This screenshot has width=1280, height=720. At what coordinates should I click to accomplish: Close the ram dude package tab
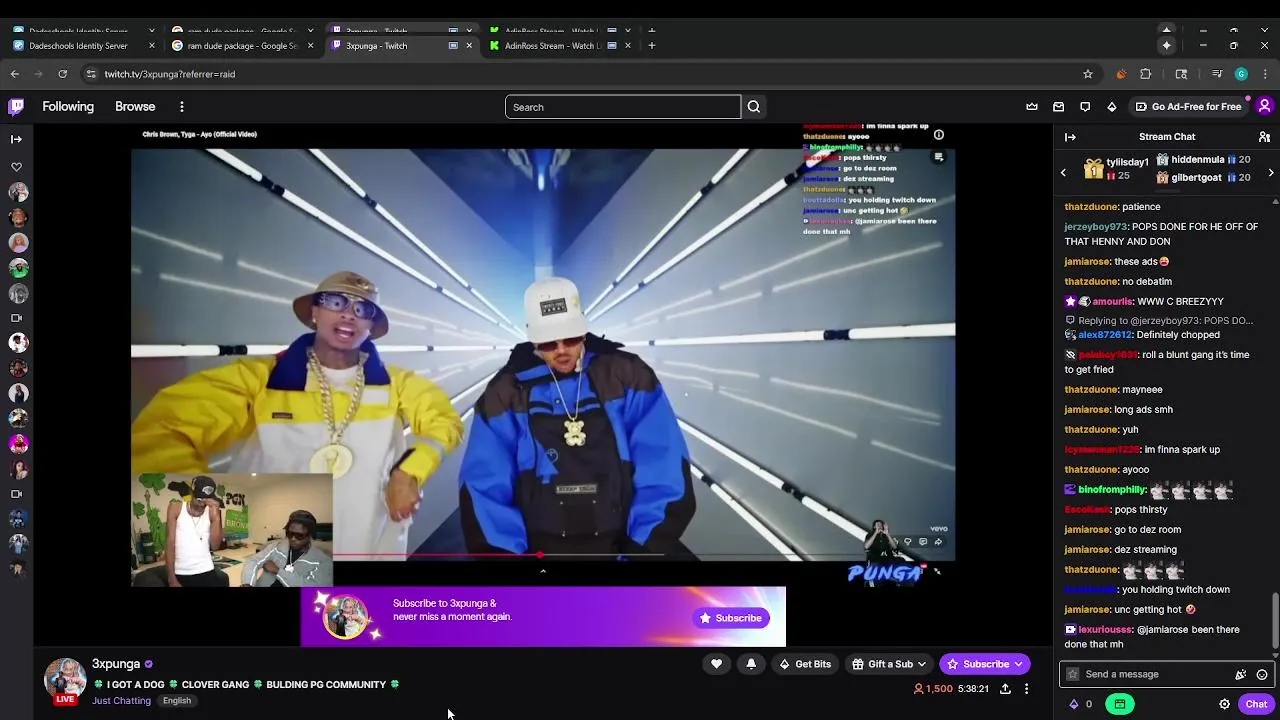coord(310,45)
